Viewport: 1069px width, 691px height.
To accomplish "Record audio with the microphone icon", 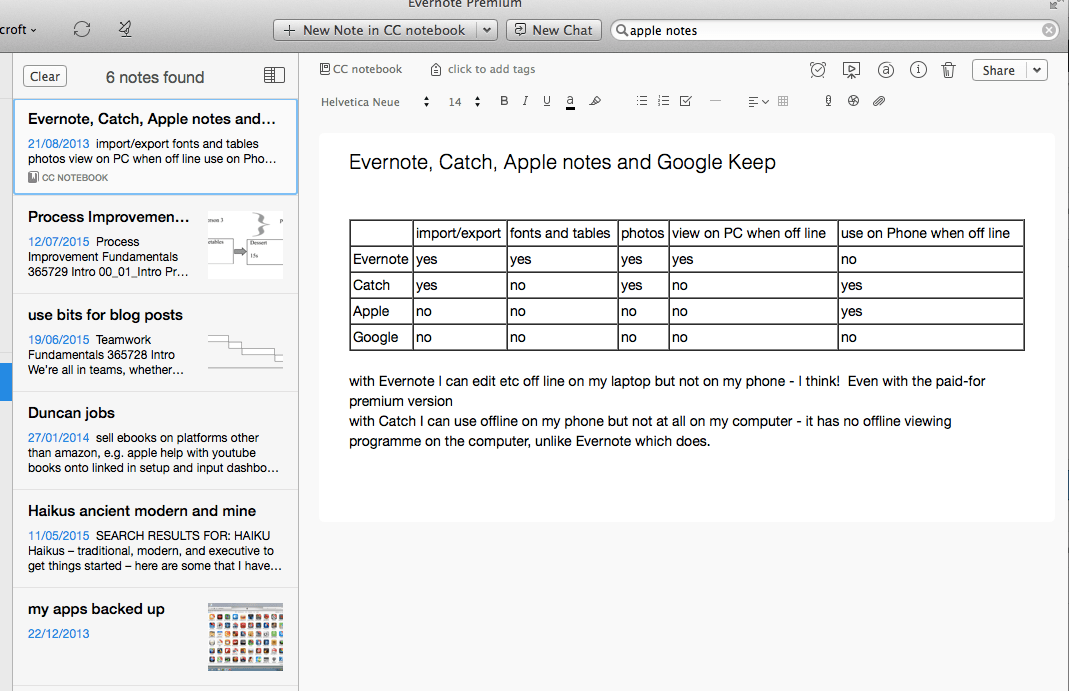I will point(828,101).
